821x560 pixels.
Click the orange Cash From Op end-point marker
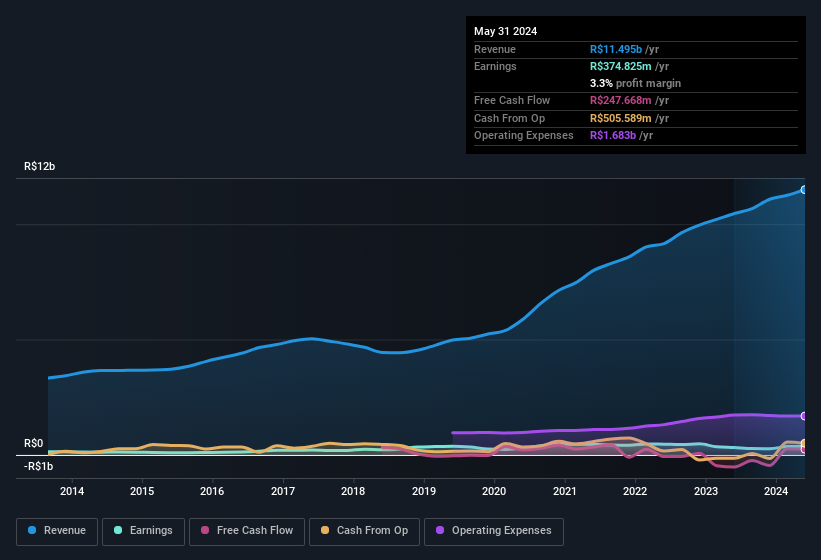click(x=804, y=443)
